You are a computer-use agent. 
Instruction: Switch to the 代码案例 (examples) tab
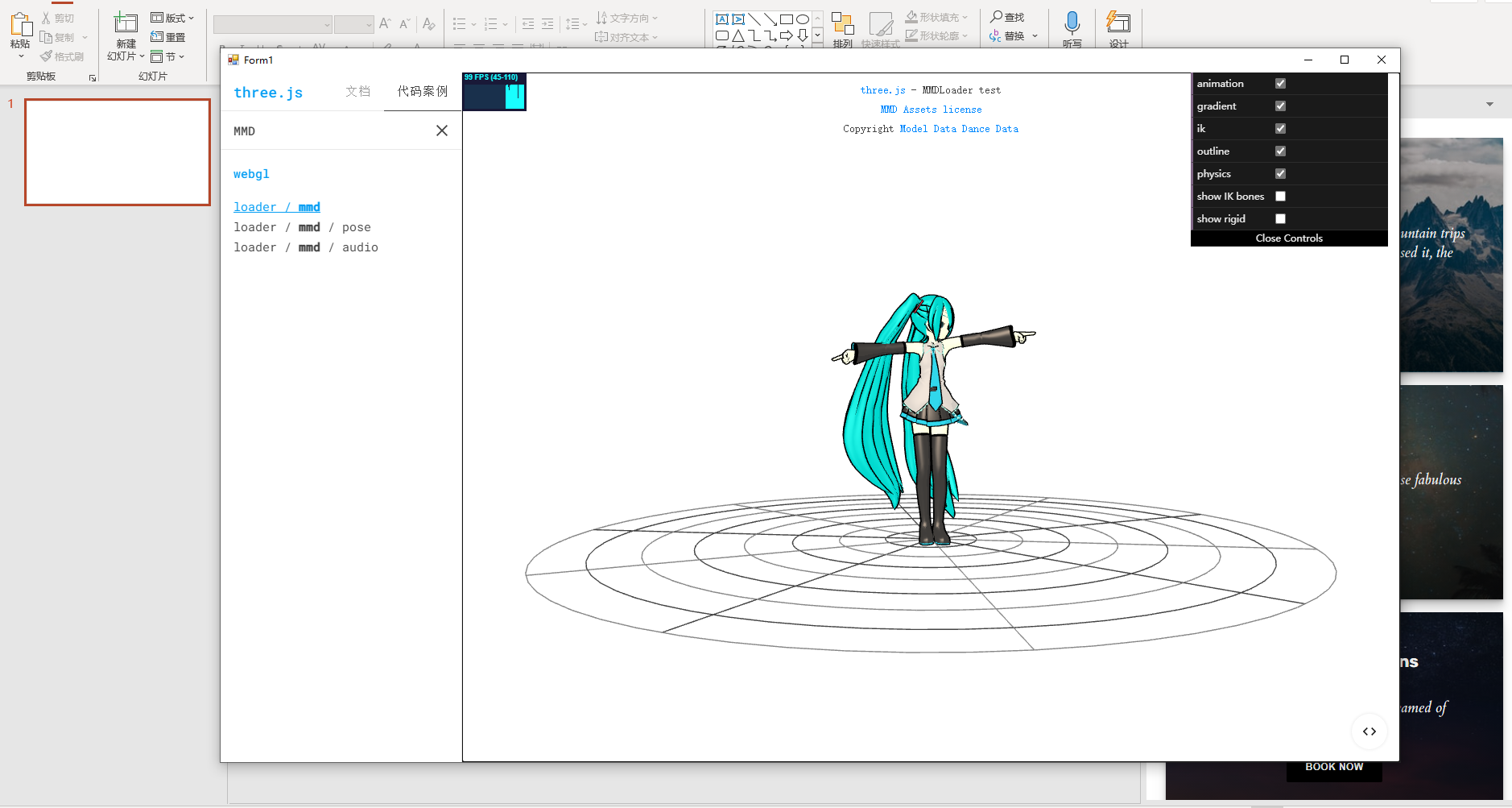pos(423,91)
